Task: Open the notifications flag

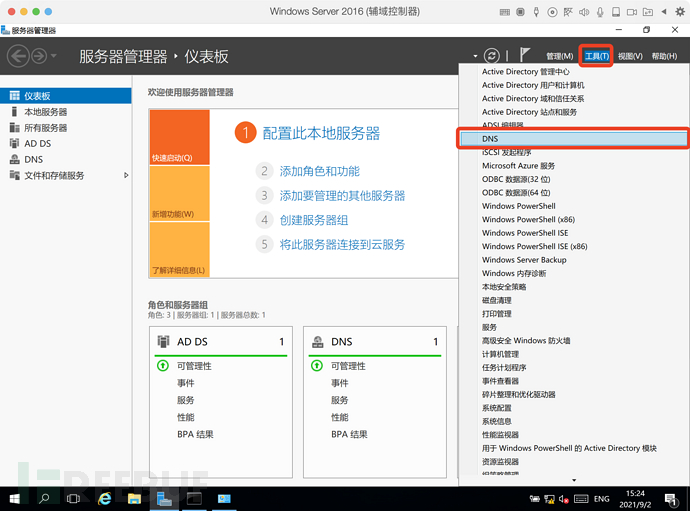Action: pos(524,55)
